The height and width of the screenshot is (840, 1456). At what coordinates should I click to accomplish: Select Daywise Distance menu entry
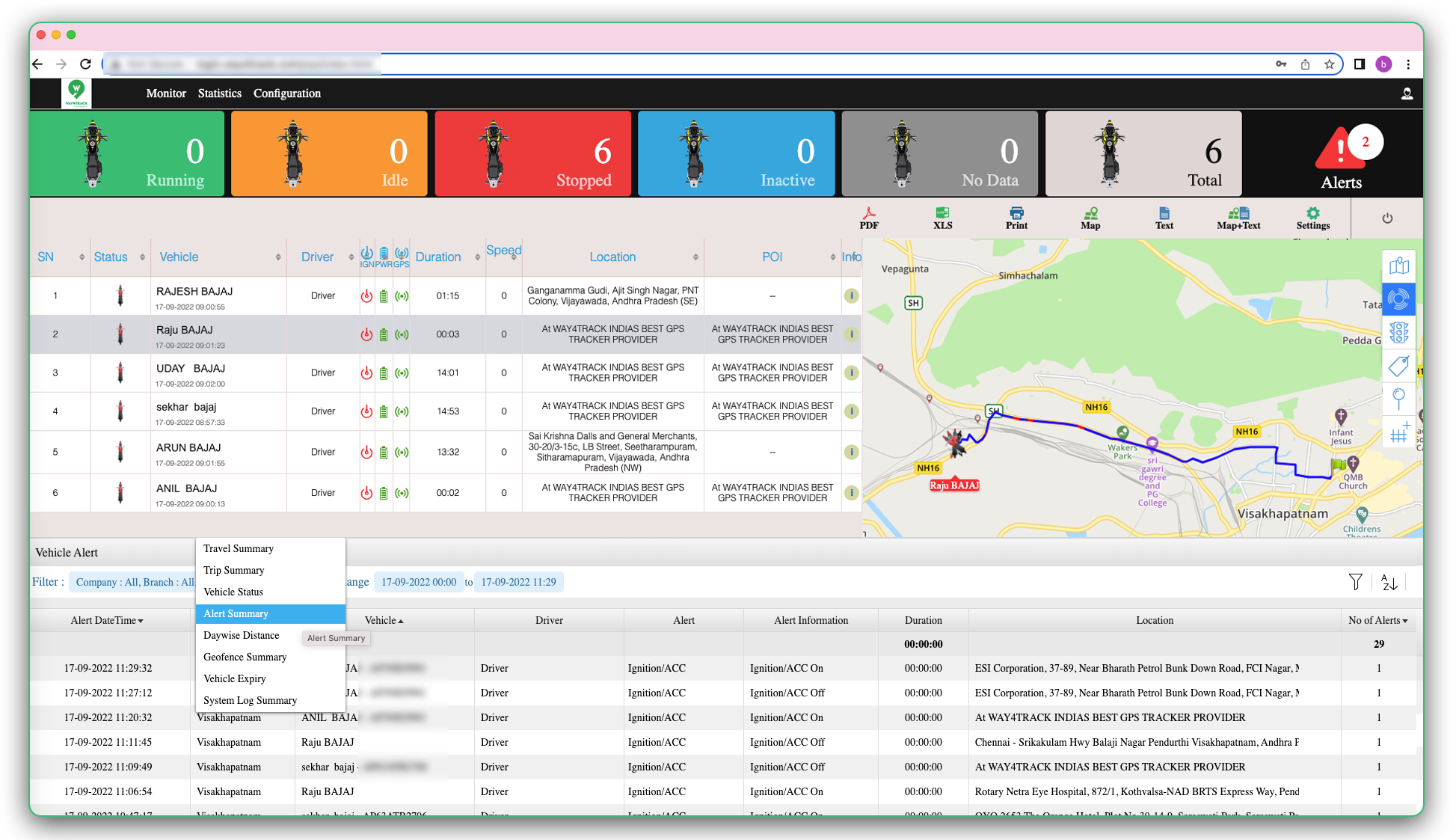click(270, 635)
